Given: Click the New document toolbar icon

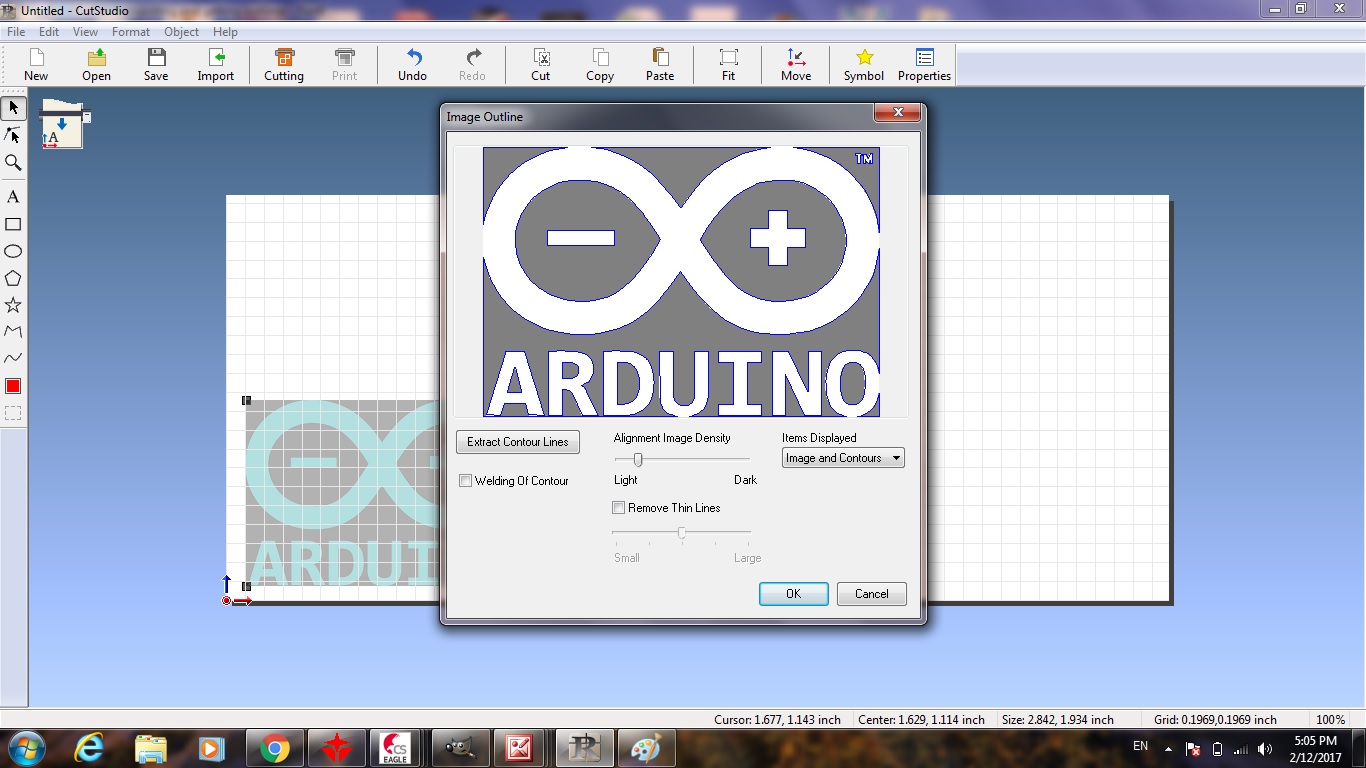Looking at the screenshot, I should pos(36,65).
